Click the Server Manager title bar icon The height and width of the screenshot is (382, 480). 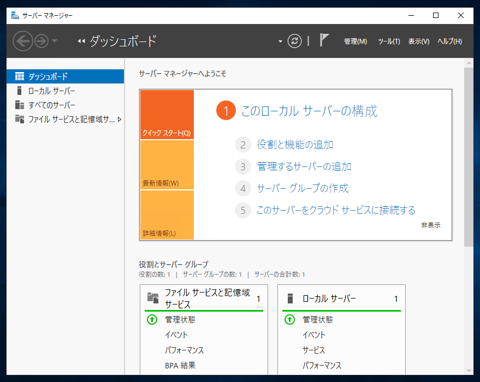(15, 15)
